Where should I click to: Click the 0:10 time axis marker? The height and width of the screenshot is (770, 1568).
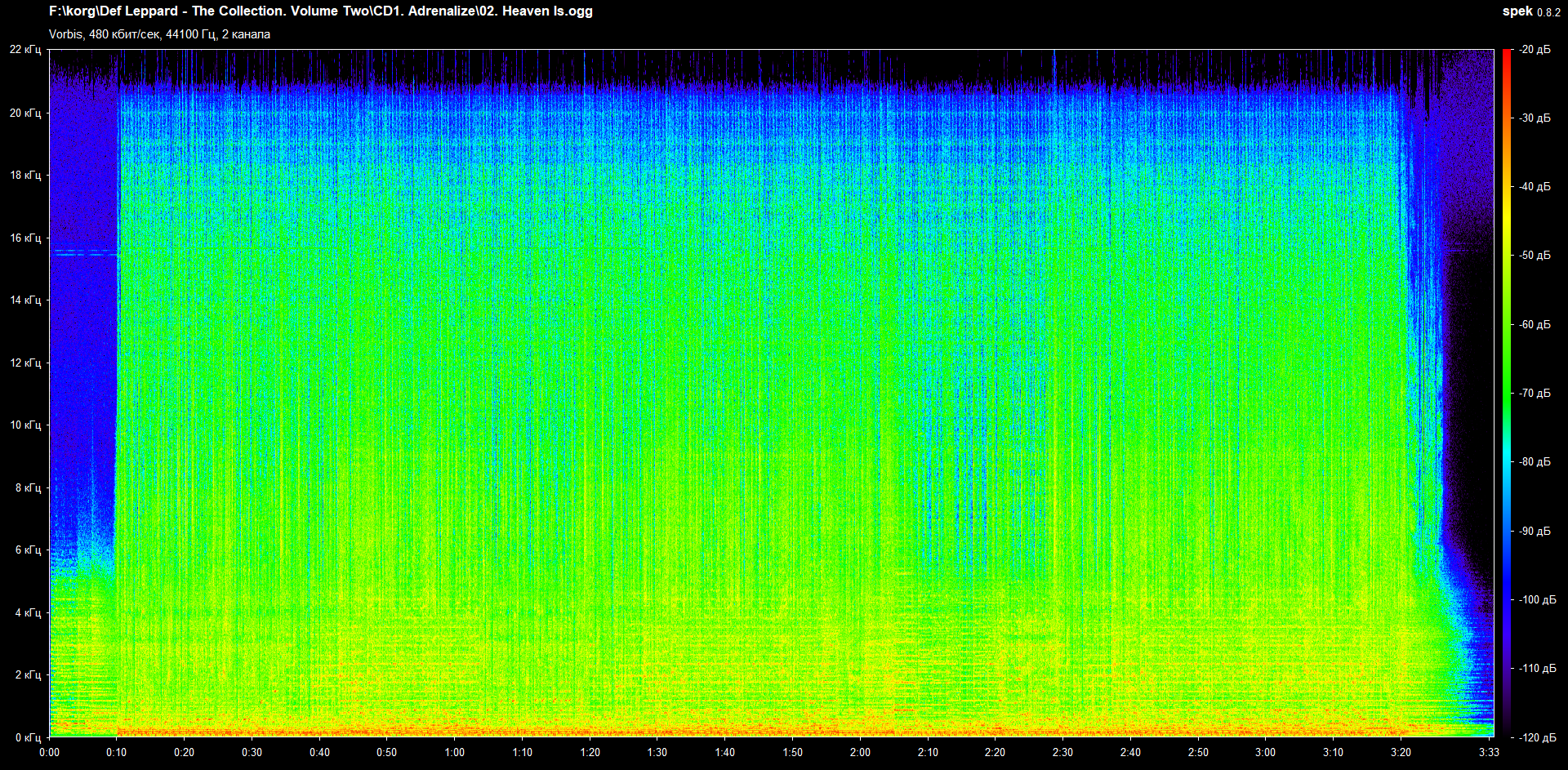[x=117, y=752]
